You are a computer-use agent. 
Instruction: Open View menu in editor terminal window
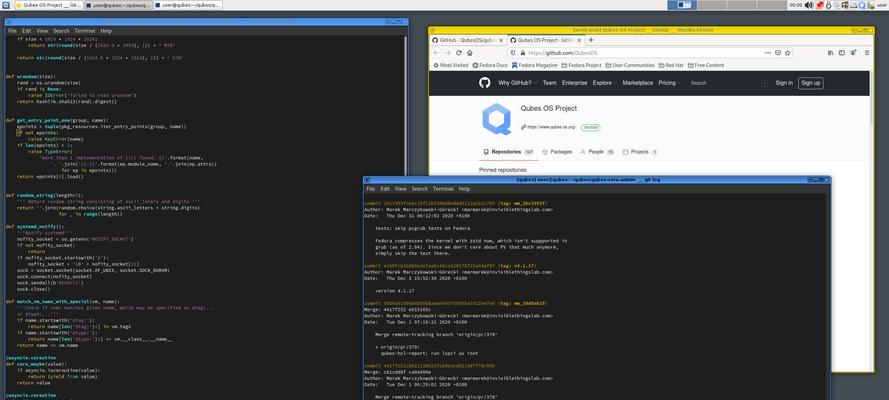click(x=43, y=31)
